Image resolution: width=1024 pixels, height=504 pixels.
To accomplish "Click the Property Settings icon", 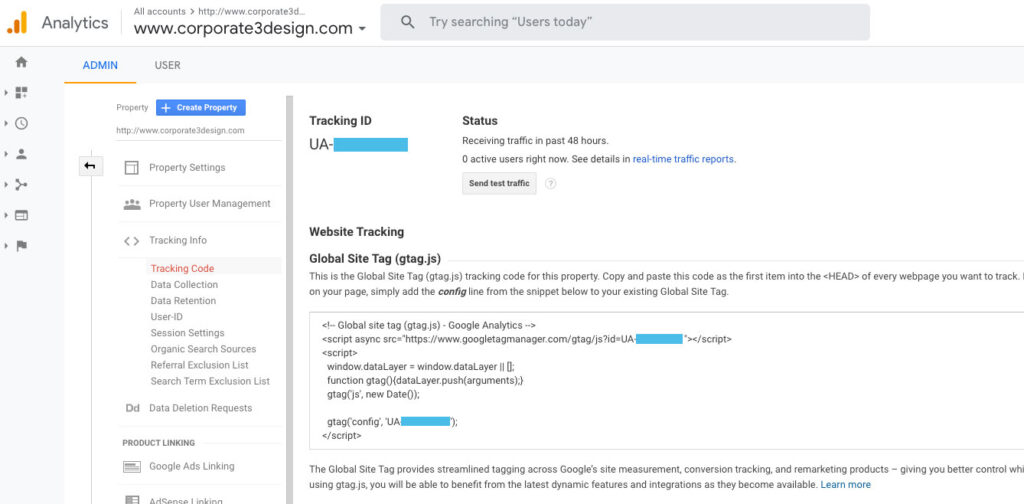I will (x=131, y=168).
